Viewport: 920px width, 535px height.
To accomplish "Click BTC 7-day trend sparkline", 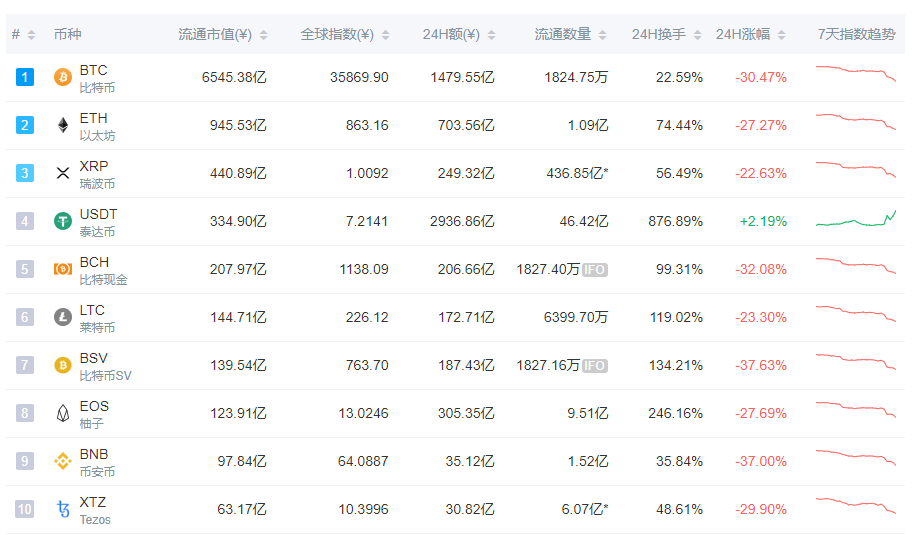I will pyautogui.click(x=856, y=73).
